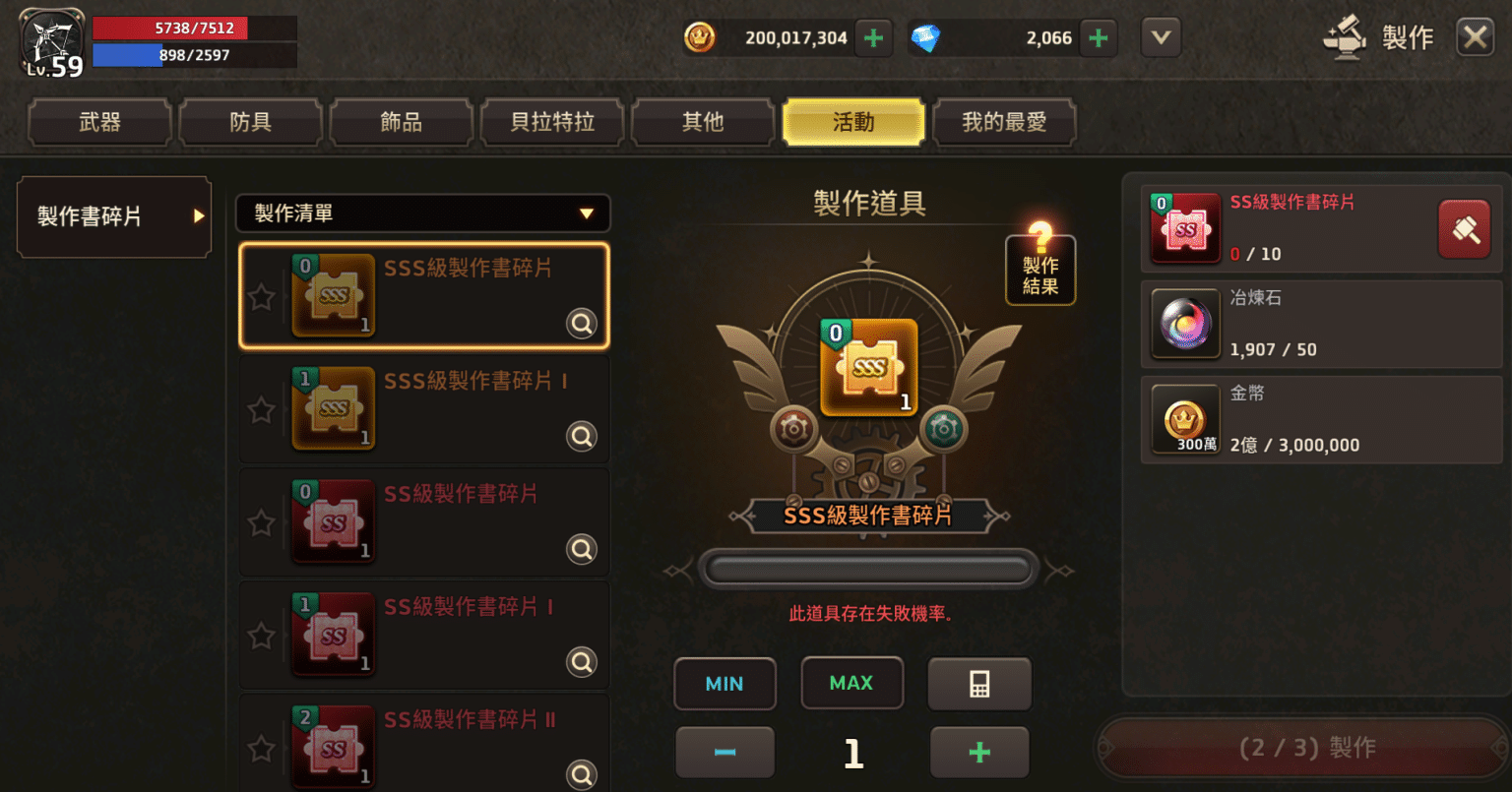1512x792 pixels.
Task: Open the 我的最愛 tab
Action: [x=1004, y=122]
